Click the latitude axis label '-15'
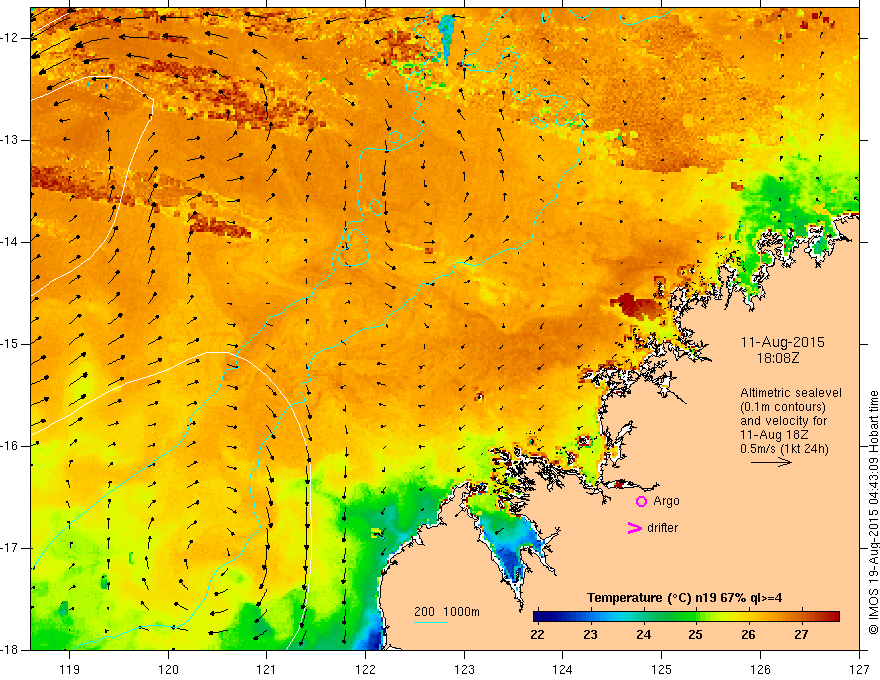880x680 pixels. pos(10,344)
